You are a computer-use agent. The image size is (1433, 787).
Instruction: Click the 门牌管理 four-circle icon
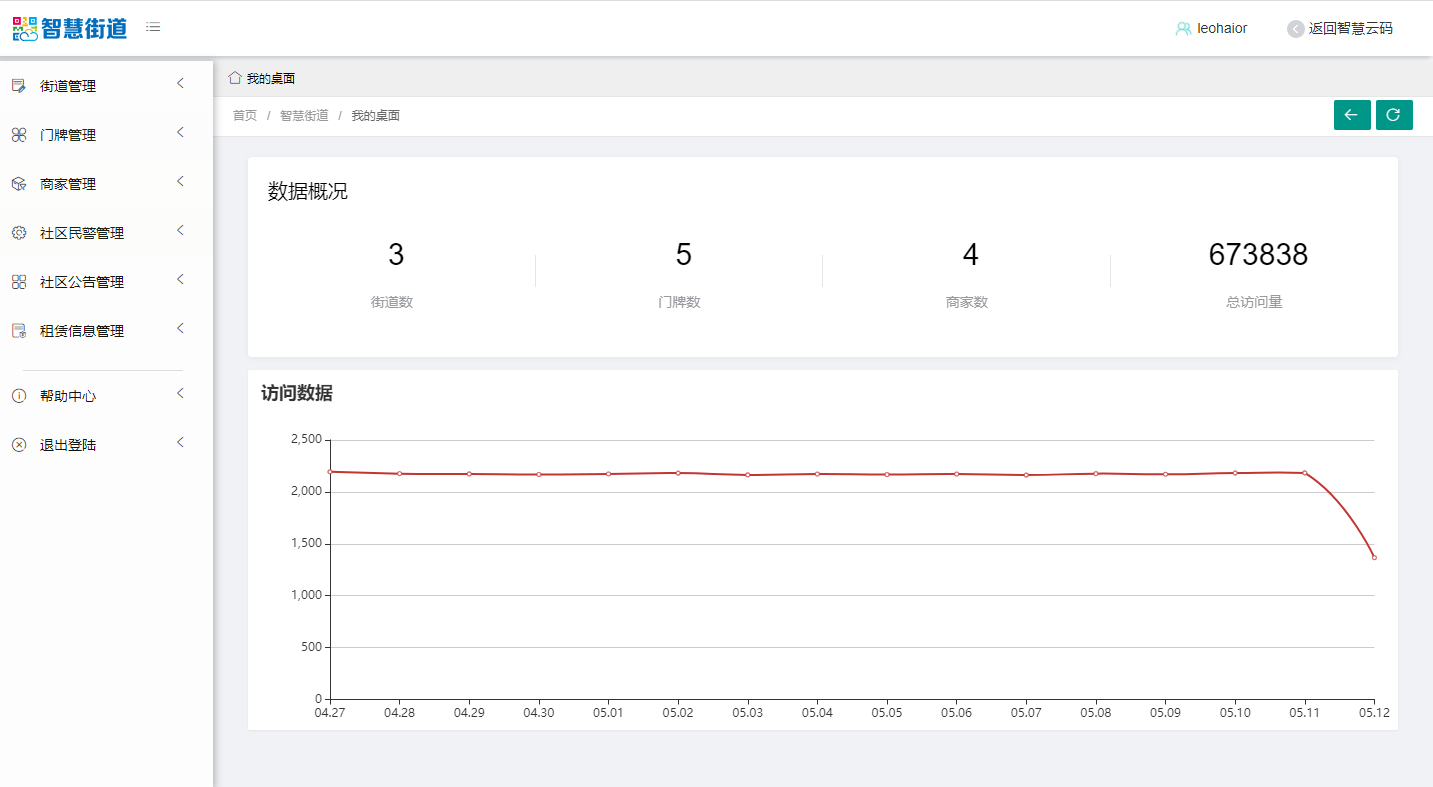(x=18, y=135)
